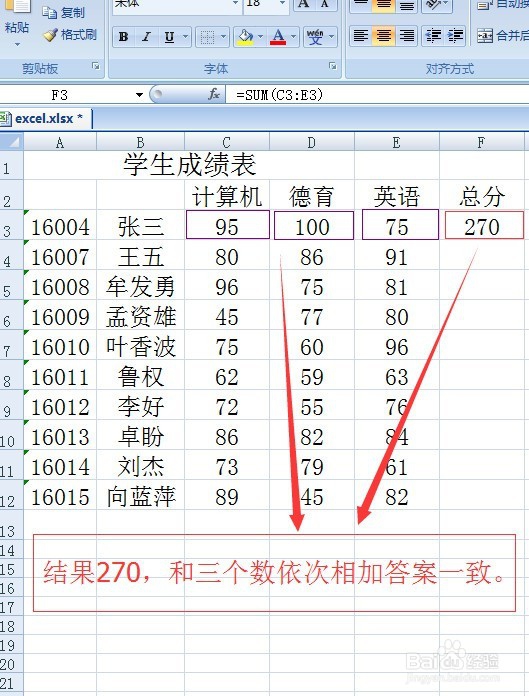Select middle vertical alignment
Screen dimensions: 529x696
[x=383, y=5]
